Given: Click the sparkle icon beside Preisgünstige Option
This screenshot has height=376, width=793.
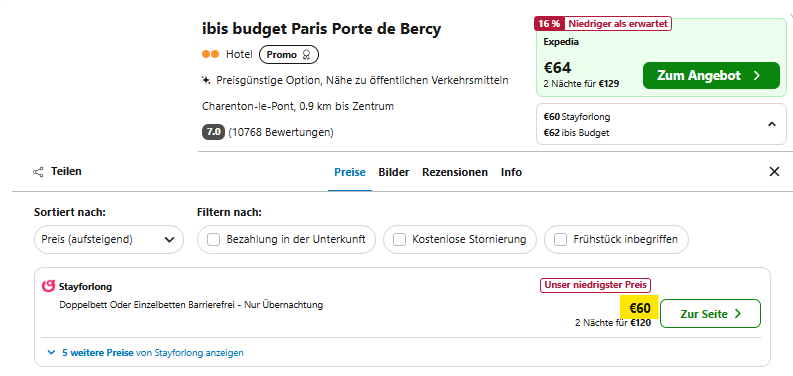Looking at the screenshot, I should click(206, 80).
